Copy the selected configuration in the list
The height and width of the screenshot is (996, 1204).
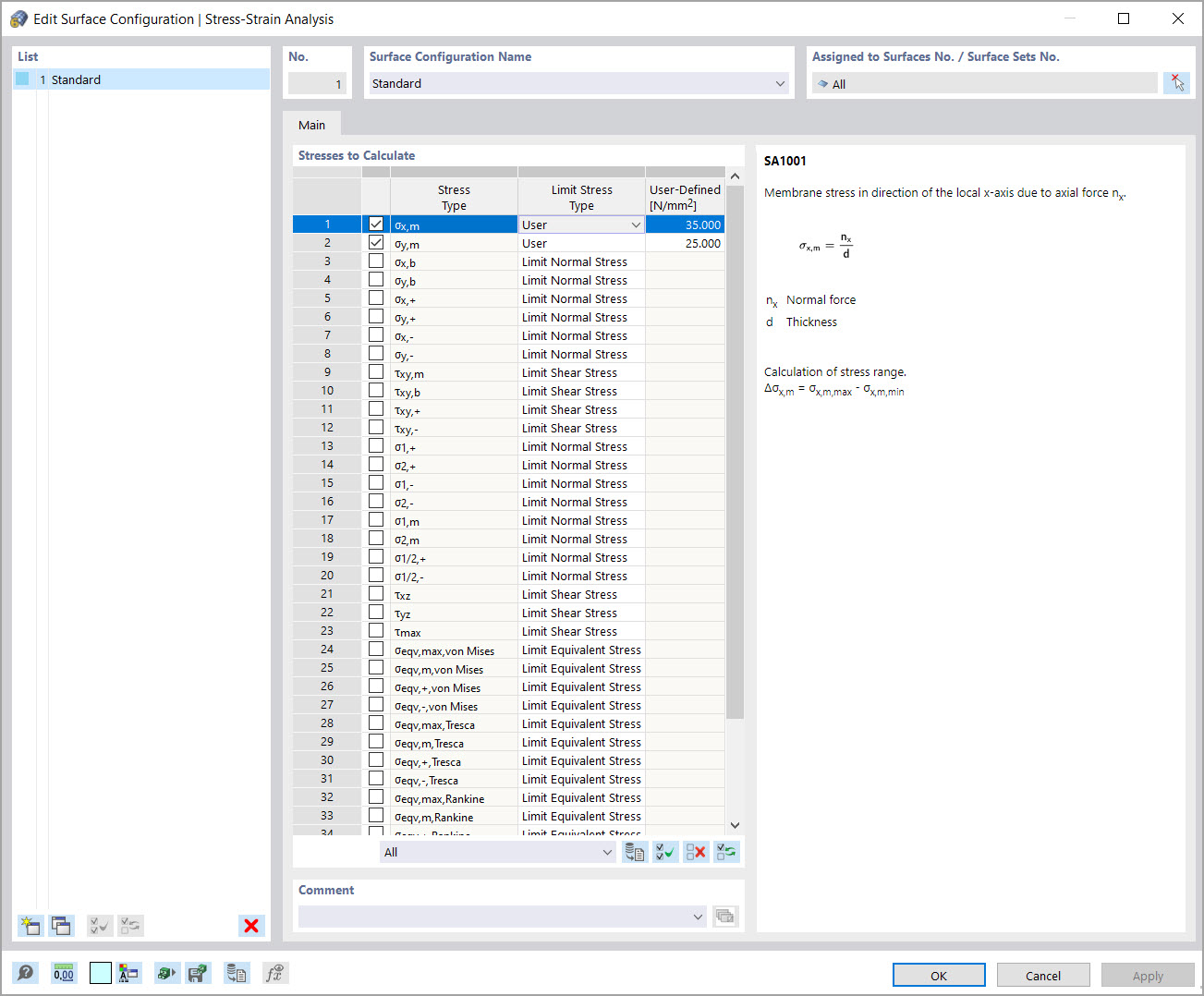tap(61, 925)
